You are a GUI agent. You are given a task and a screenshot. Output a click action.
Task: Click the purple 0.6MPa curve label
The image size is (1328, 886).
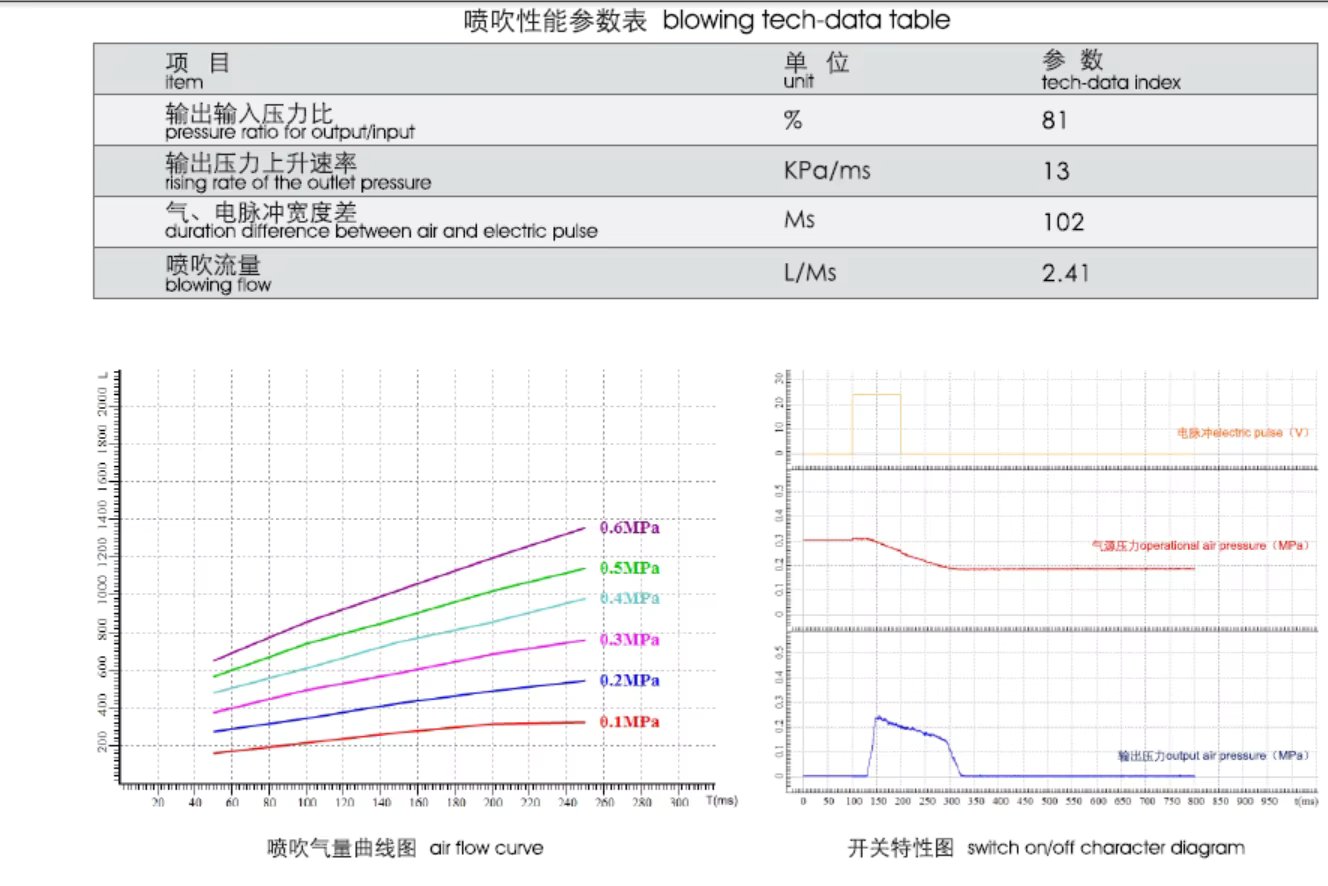630,527
